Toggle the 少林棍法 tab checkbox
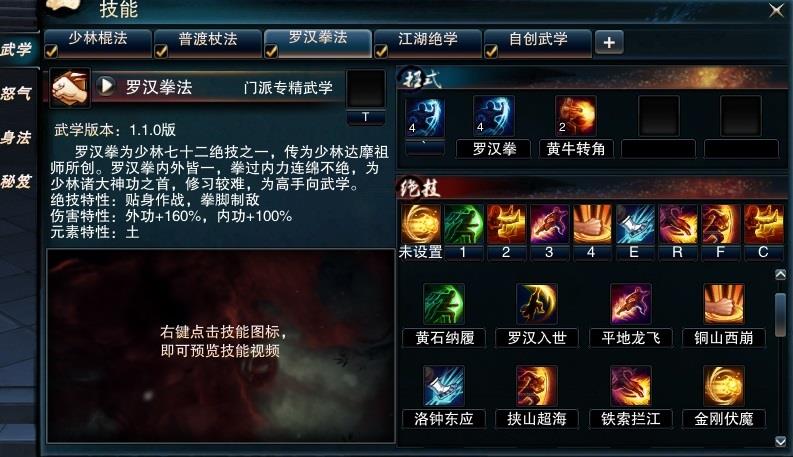This screenshot has height=457, width=793. point(51,51)
